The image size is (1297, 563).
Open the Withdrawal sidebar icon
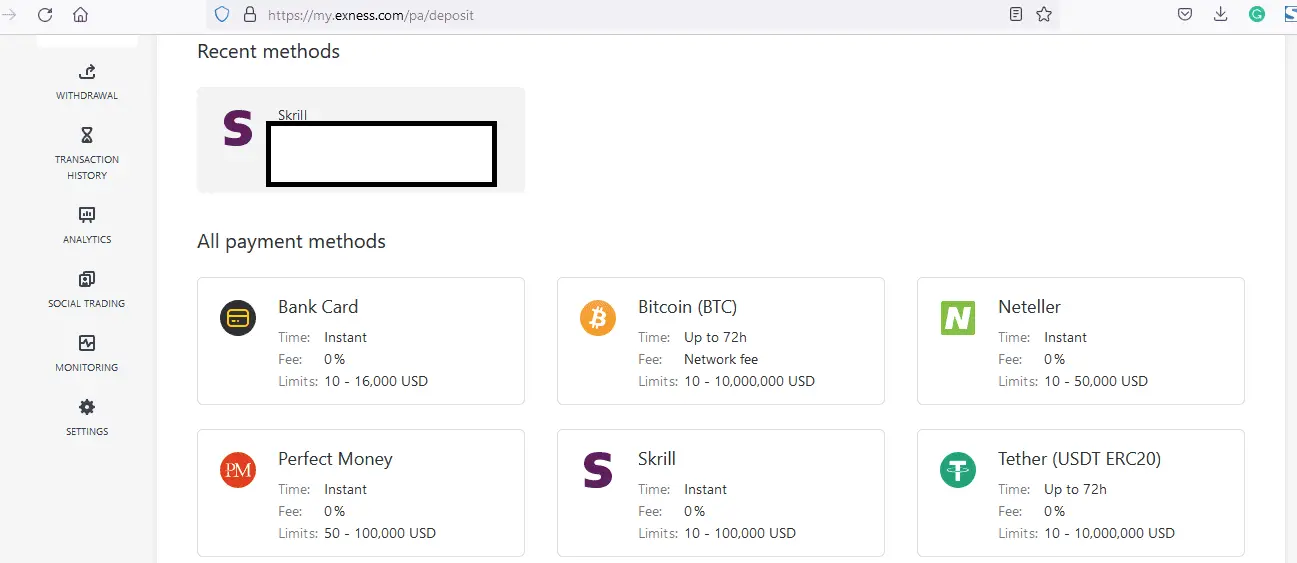point(87,72)
